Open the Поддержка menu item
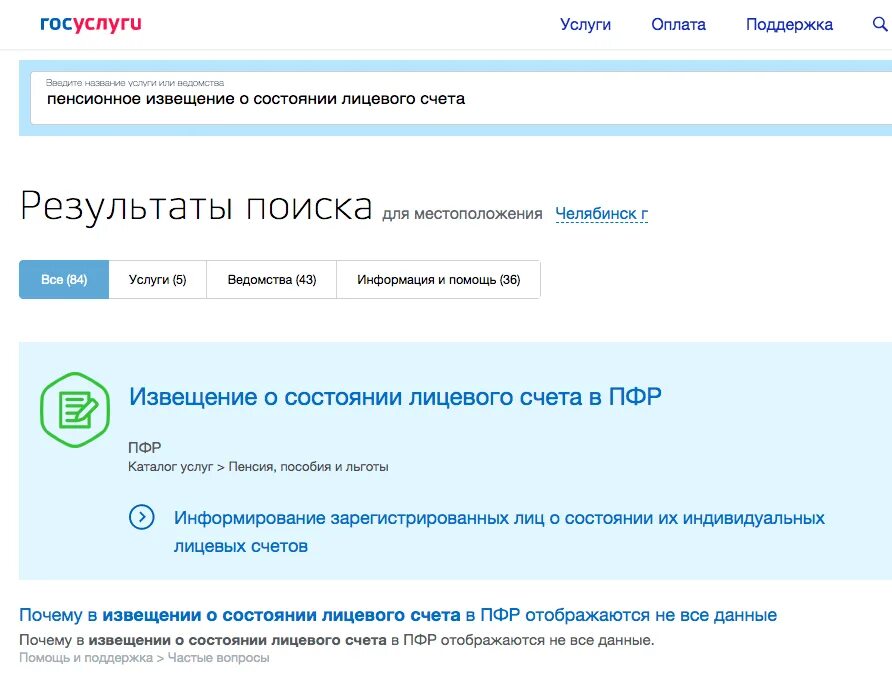This screenshot has width=892, height=683. (789, 24)
